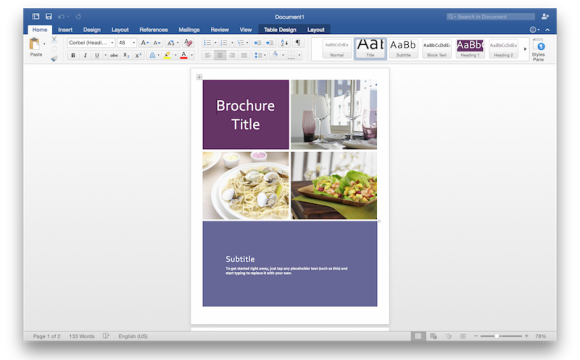Screen dimensions: 580x360
Task: Click the Text Effects outlined A icon
Action: [x=152, y=55]
